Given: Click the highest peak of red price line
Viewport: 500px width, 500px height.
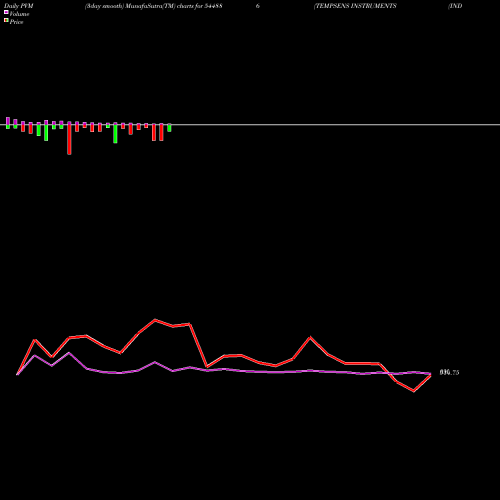Looking at the screenshot, I should coord(155,320).
